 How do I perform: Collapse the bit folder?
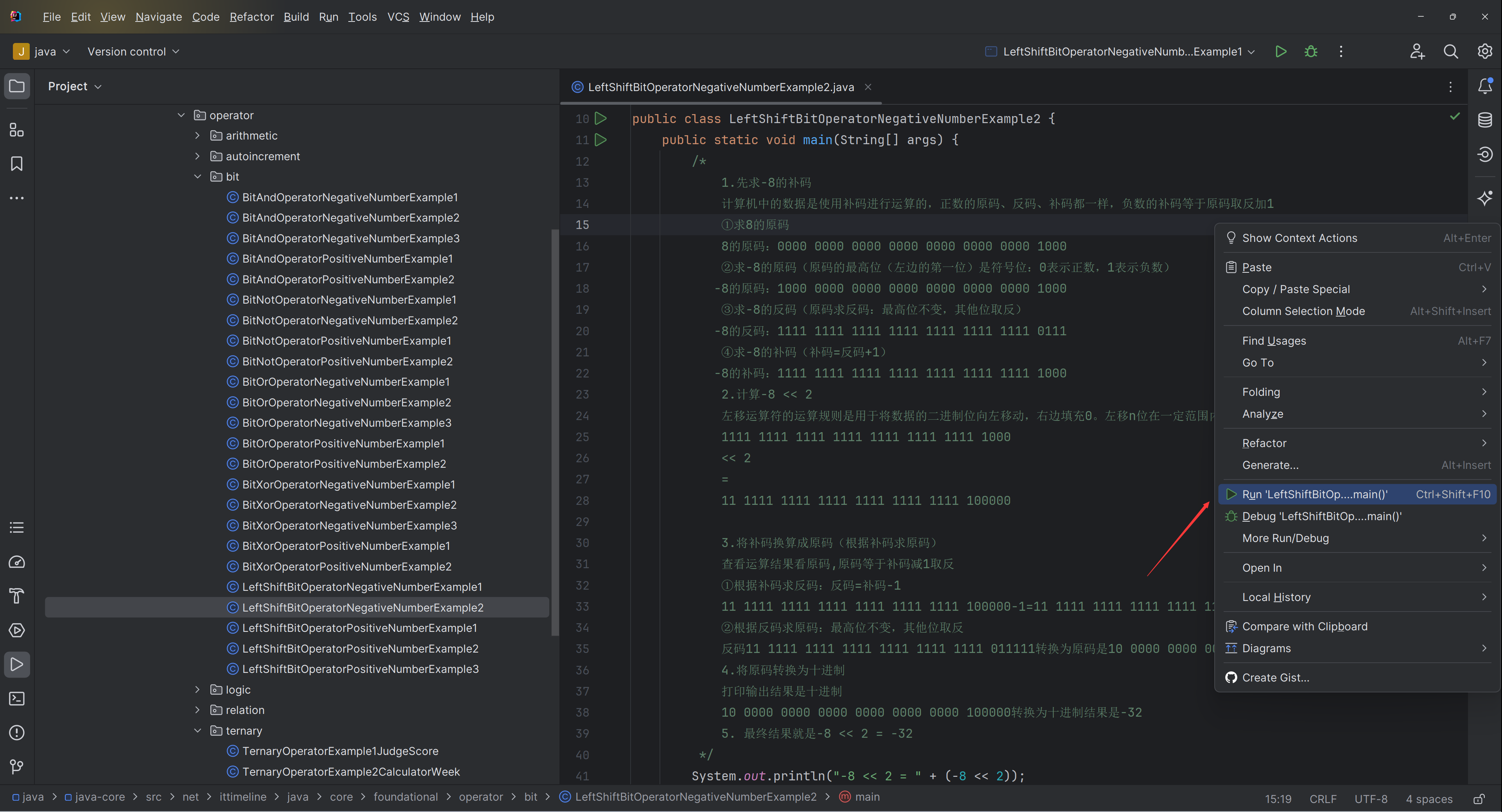[x=197, y=177]
